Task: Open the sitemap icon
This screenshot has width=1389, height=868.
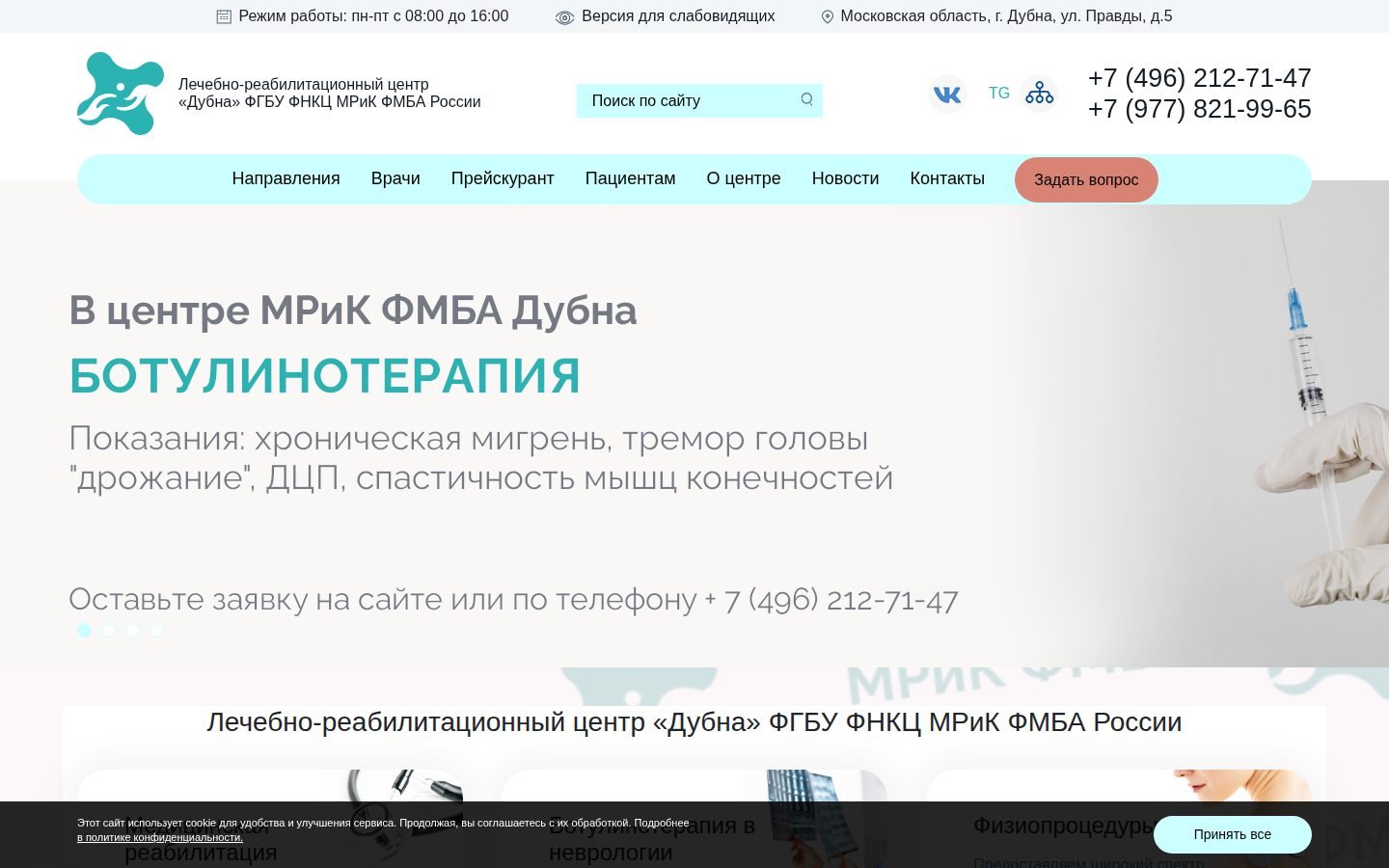Action: 1039,94
